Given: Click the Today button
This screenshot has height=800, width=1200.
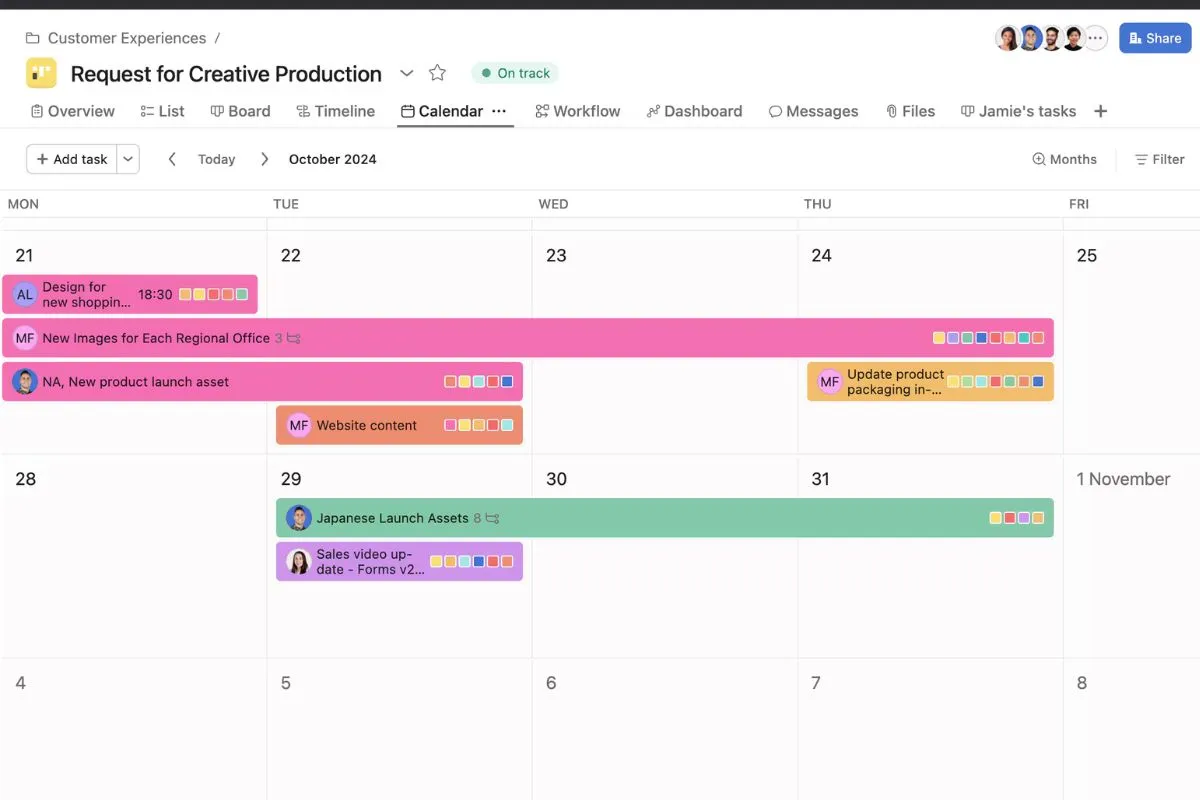Looking at the screenshot, I should coord(216,159).
